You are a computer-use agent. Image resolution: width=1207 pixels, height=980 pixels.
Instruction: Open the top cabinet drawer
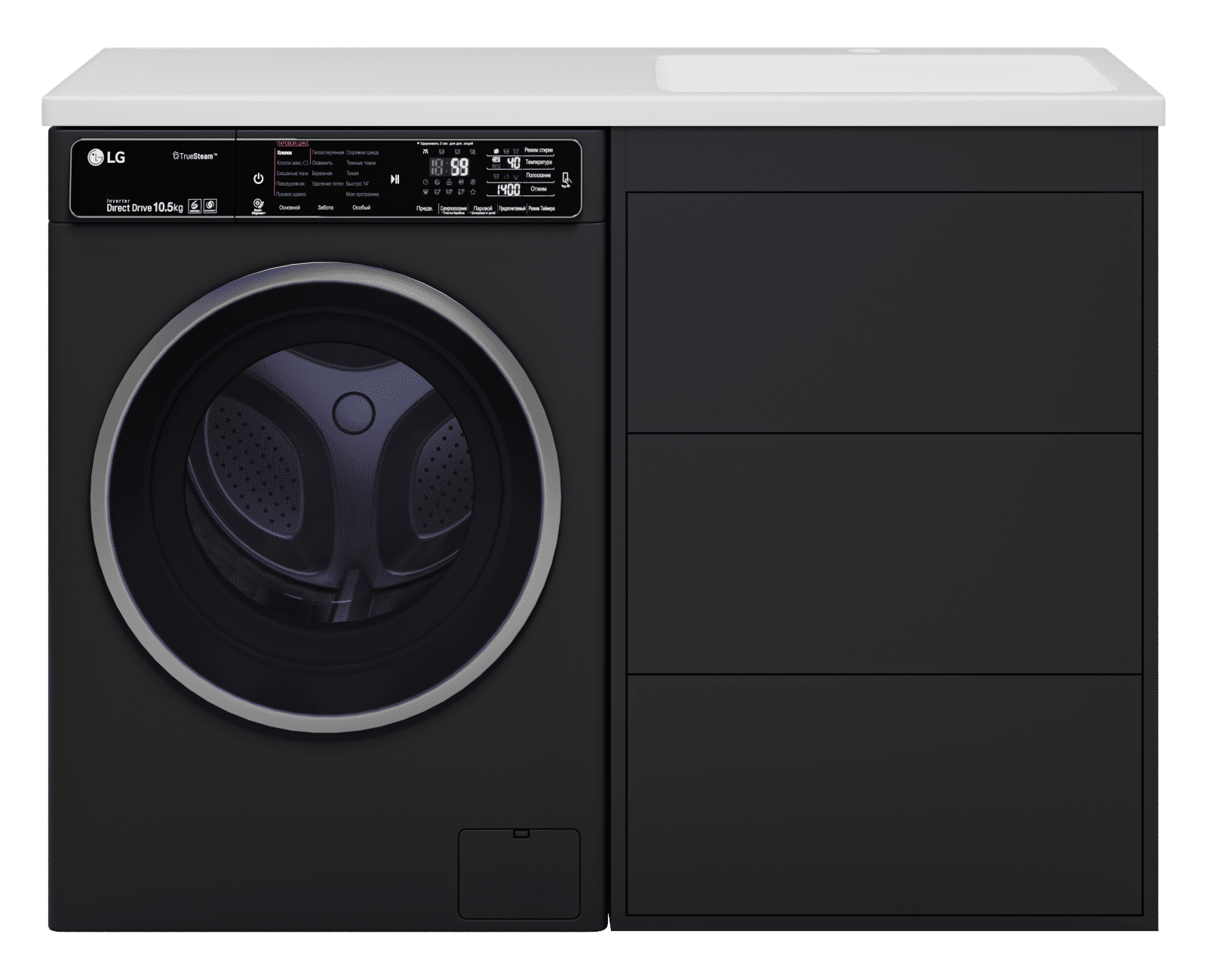[884, 312]
